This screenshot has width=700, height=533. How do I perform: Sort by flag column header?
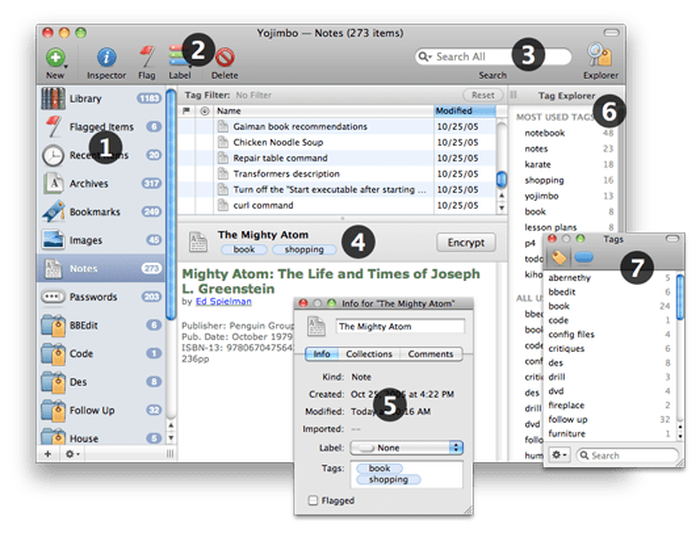click(x=187, y=111)
